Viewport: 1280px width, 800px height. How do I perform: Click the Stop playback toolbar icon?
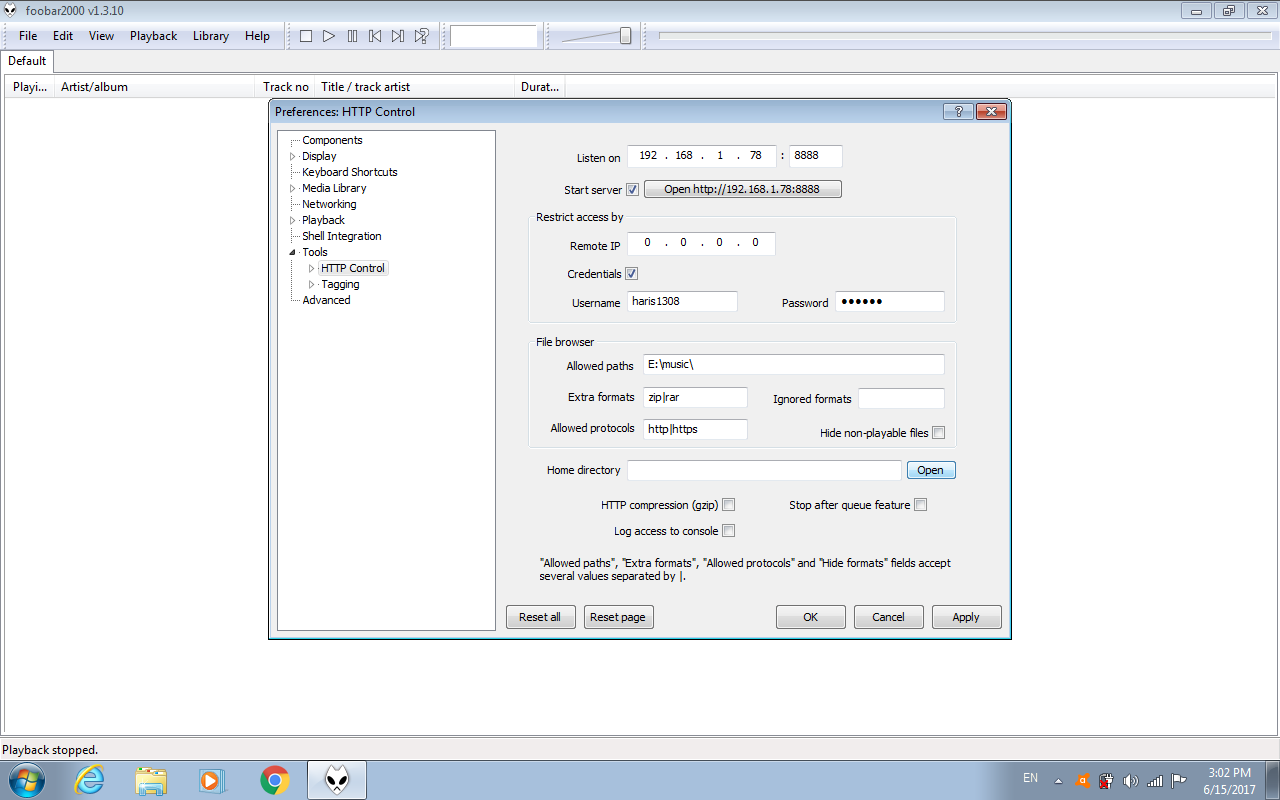306,36
